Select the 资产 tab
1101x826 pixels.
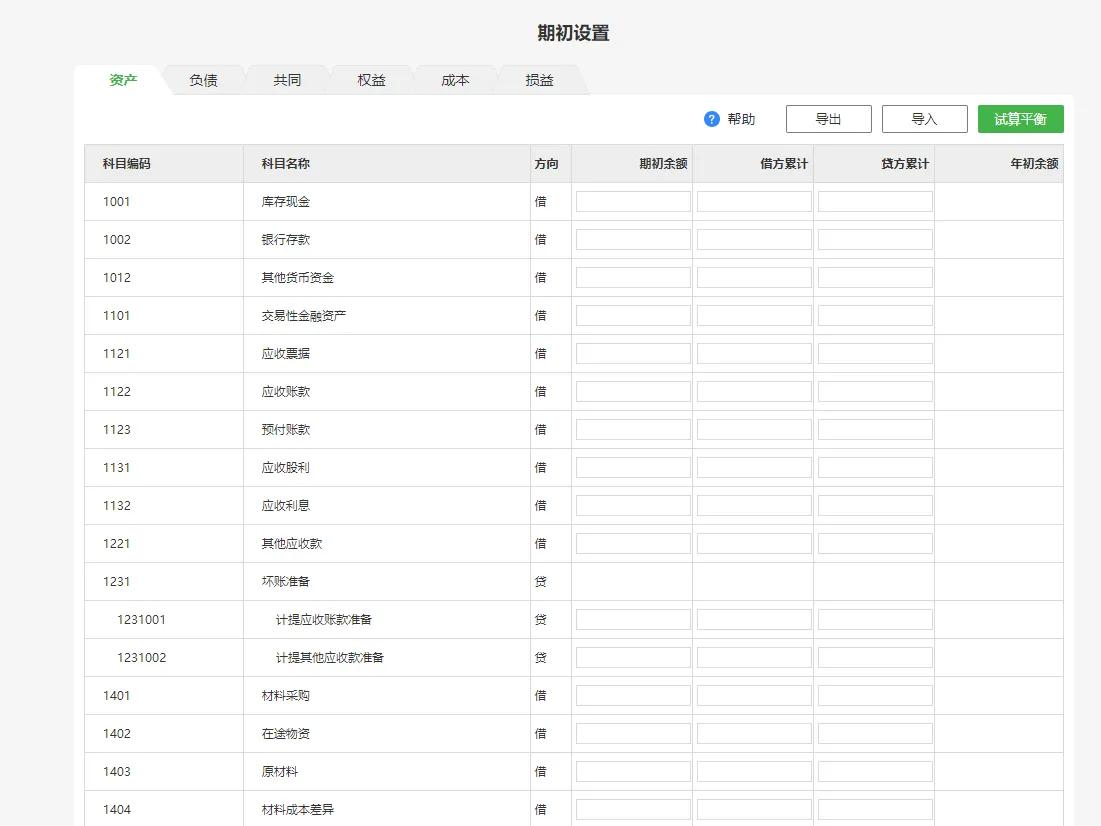point(122,80)
